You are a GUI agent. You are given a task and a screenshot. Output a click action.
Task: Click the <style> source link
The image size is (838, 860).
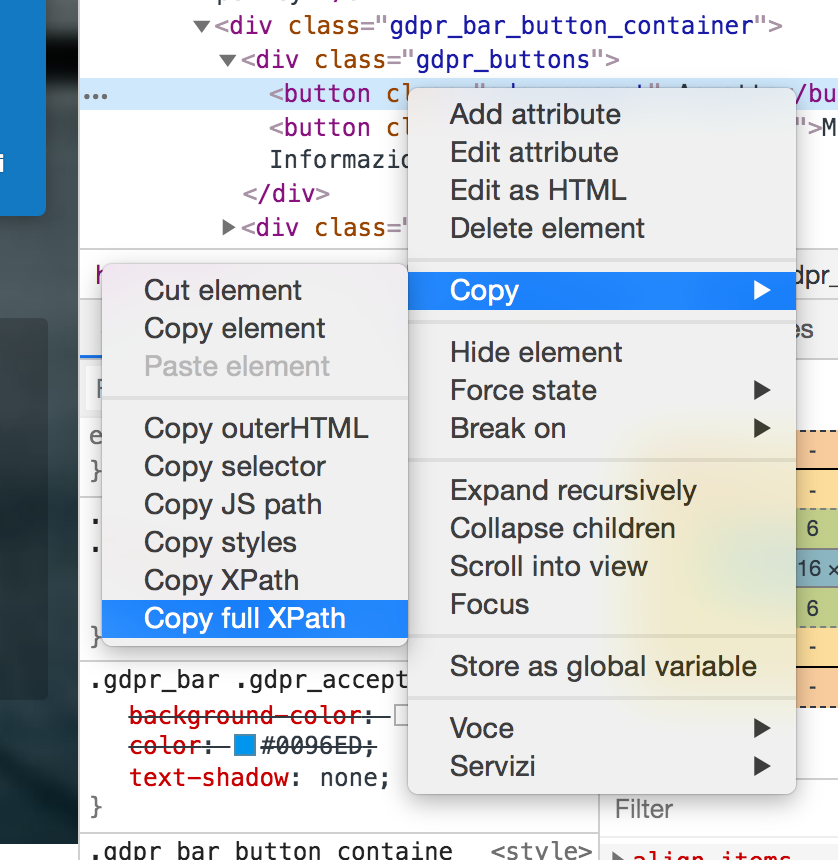(x=541, y=850)
